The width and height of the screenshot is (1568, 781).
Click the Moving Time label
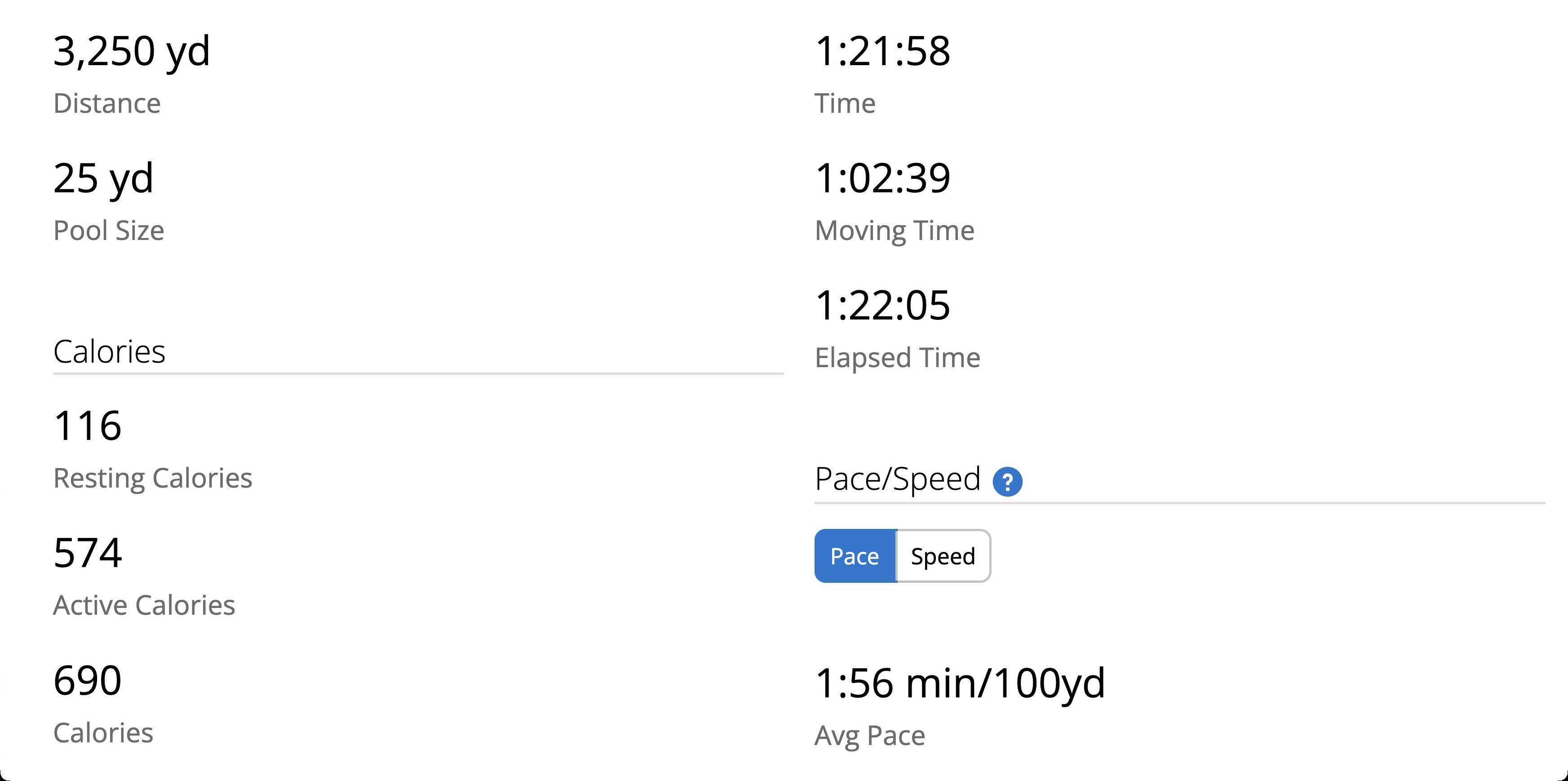(895, 231)
